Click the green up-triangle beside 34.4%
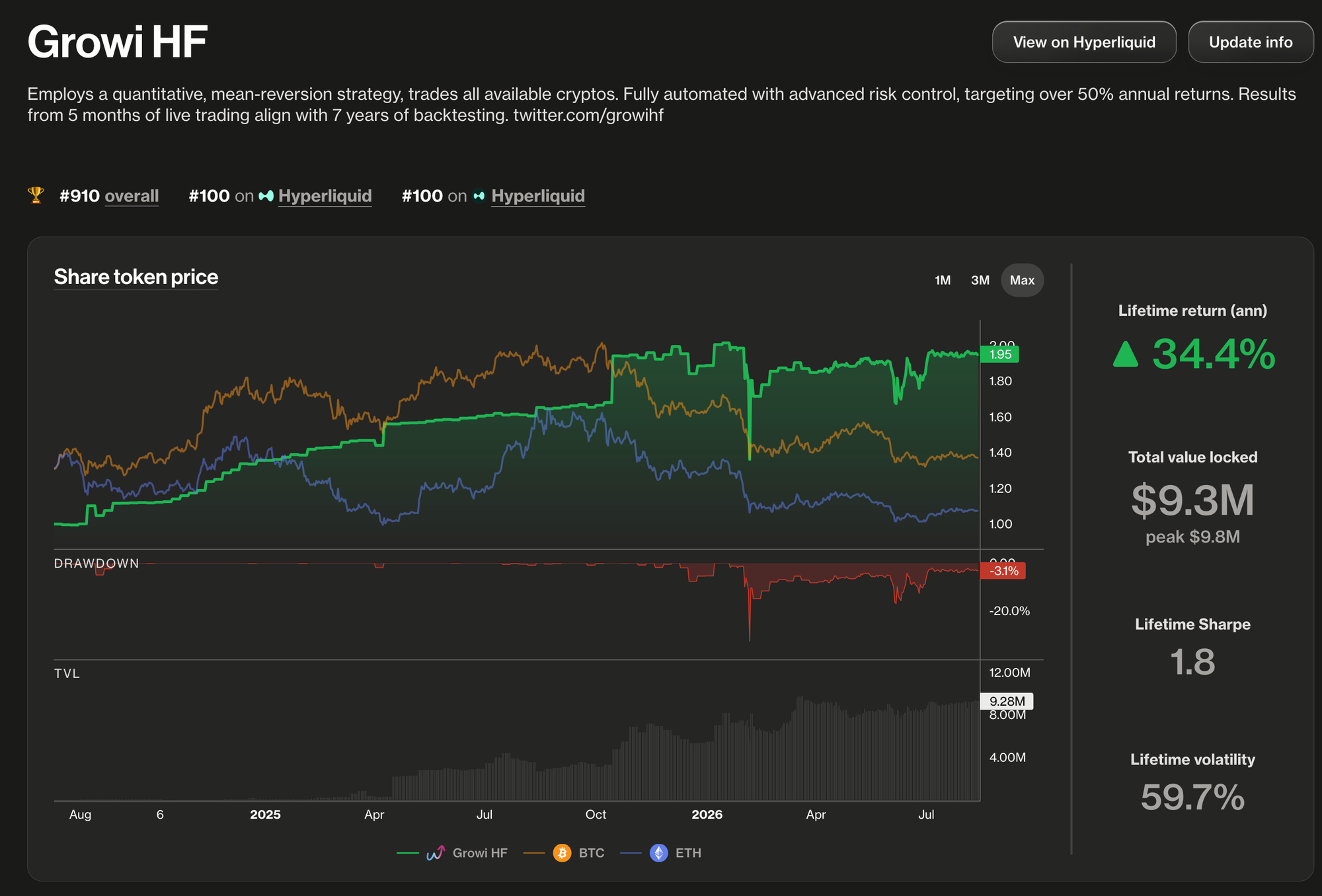Viewport: 1322px width, 896px height. coord(1126,354)
